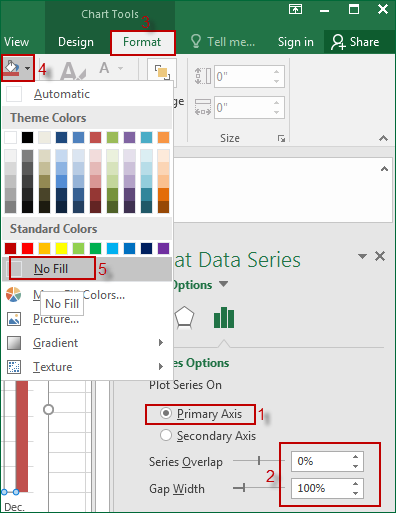Image resolution: width=396 pixels, height=513 pixels.
Task: Open the Format Data Series pane options arrow
Action: pyautogui.click(x=362, y=256)
